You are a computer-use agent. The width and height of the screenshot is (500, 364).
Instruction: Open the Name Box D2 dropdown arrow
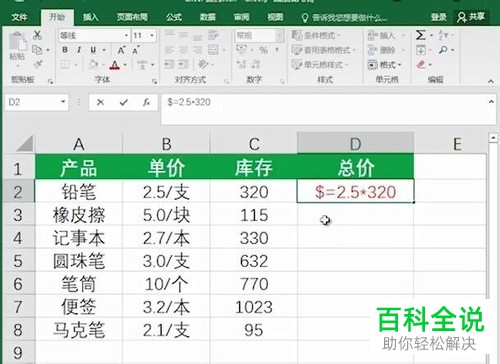[x=63, y=102]
